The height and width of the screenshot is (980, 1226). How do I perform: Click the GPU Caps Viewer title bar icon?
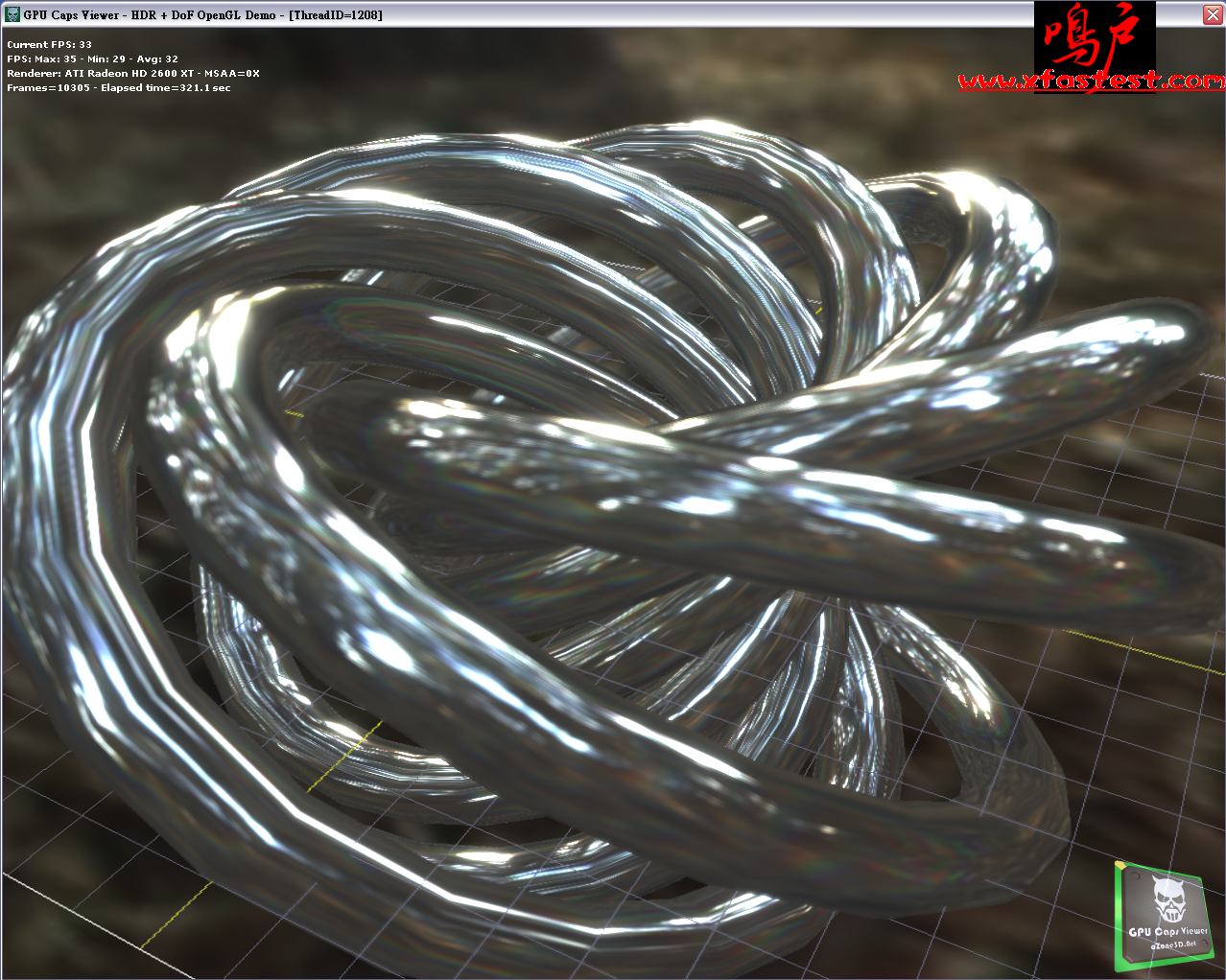(x=12, y=14)
